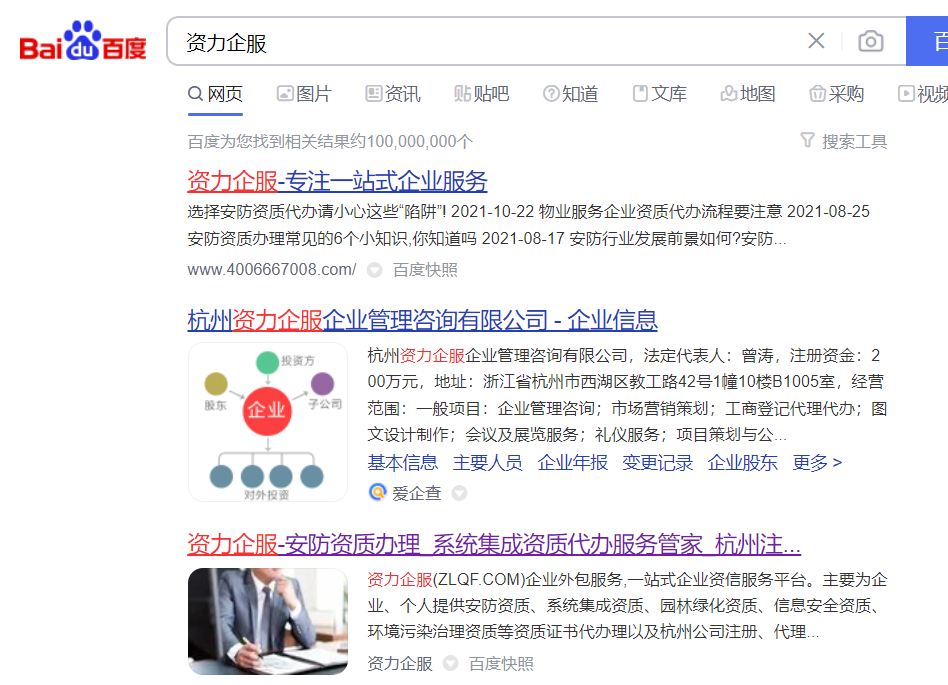Click the 网页 magnifier icon
Image resolution: width=948 pixels, height=685 pixels.
point(195,94)
